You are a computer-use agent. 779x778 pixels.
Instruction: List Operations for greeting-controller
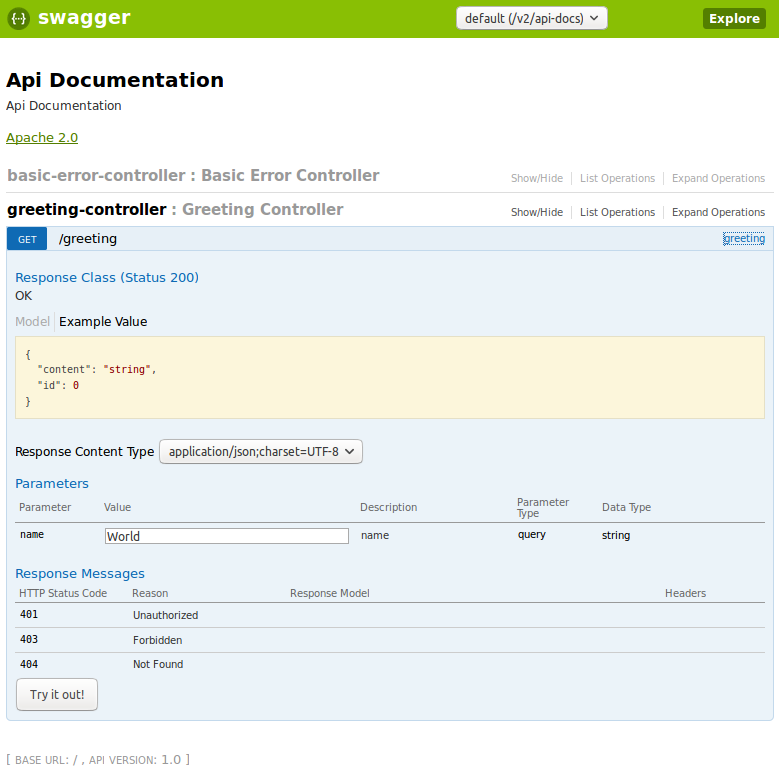click(x=617, y=212)
